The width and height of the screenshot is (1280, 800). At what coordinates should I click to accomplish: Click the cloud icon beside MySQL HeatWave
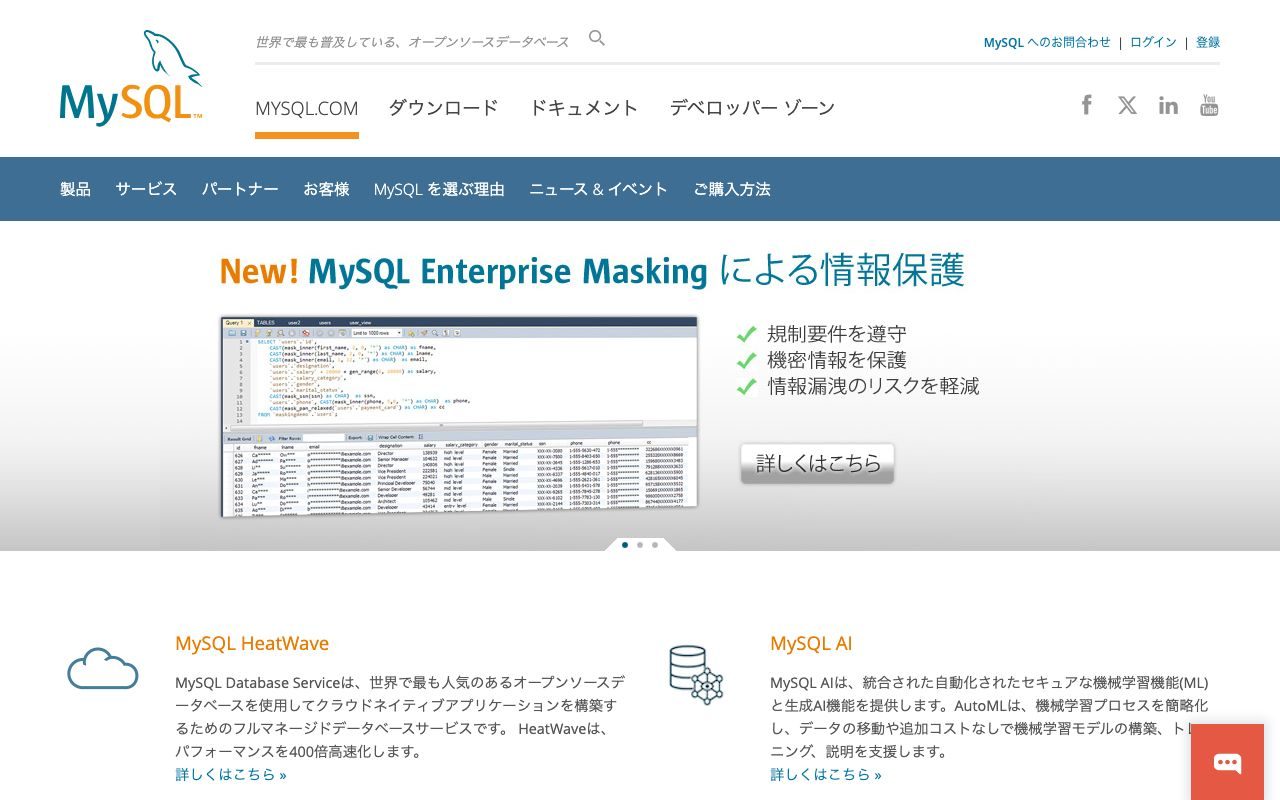[x=103, y=668]
